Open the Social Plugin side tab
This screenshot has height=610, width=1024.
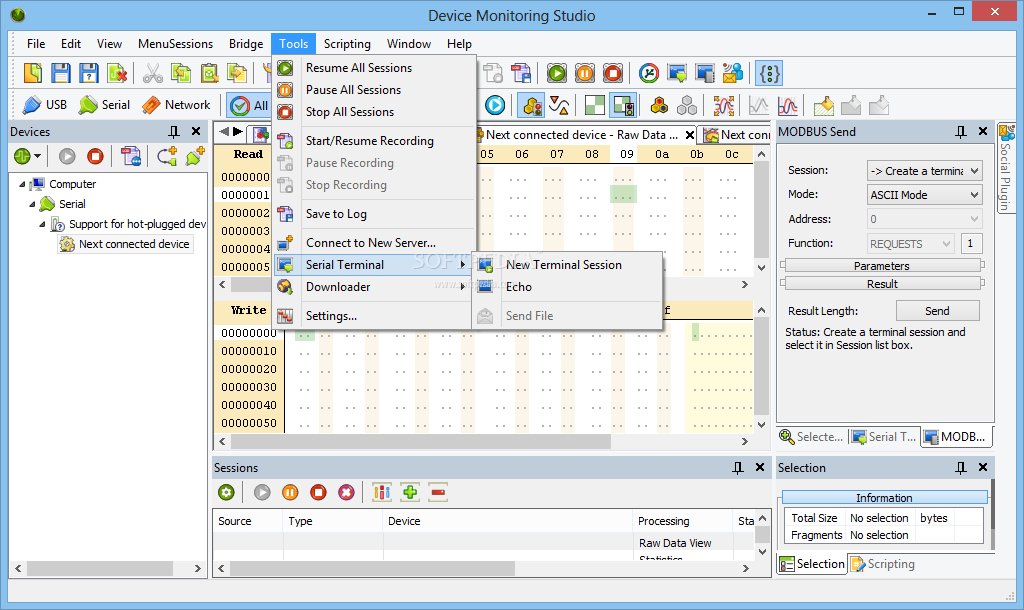coord(1006,168)
